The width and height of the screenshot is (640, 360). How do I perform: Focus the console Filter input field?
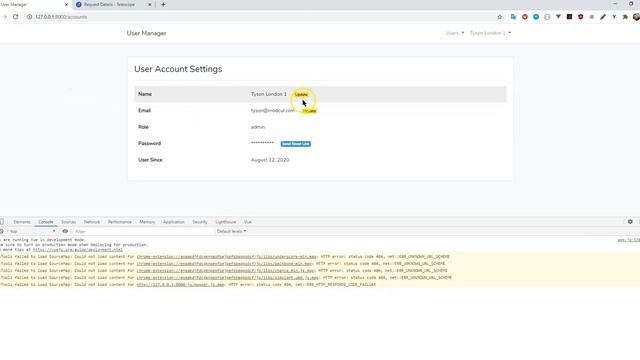[143, 231]
